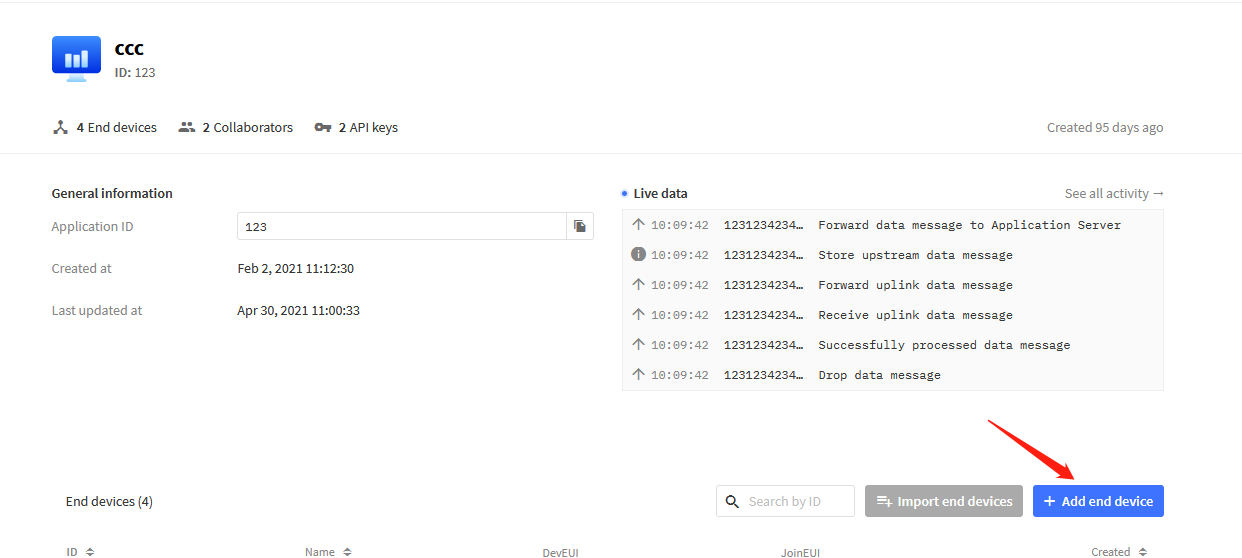Click the Add end device button
Screen dimensions: 1242x558
[1098, 501]
